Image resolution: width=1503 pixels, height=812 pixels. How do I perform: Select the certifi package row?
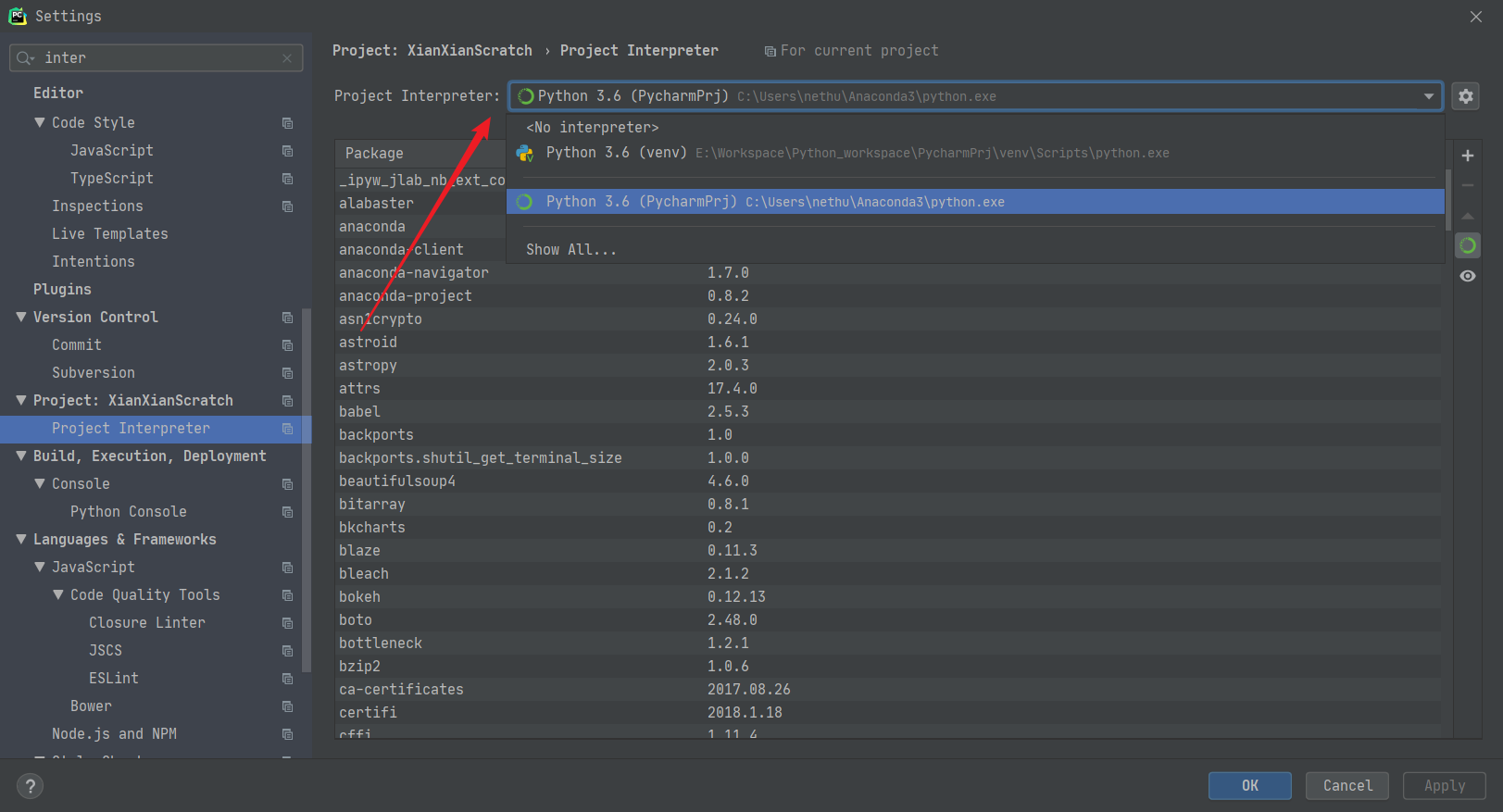click(x=887, y=713)
